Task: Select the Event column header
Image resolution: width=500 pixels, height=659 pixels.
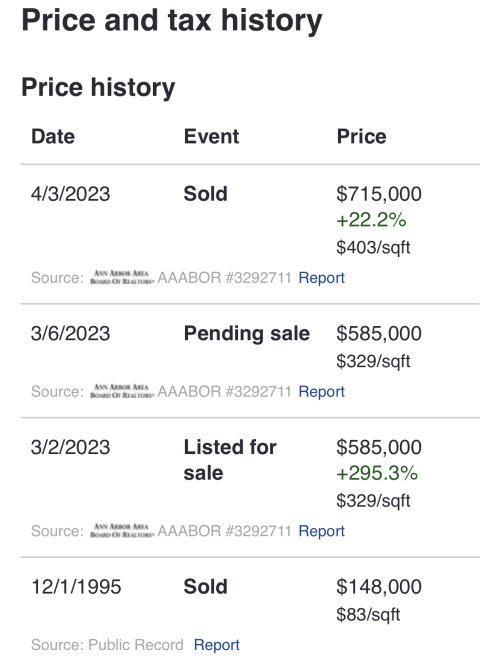Action: [x=211, y=137]
